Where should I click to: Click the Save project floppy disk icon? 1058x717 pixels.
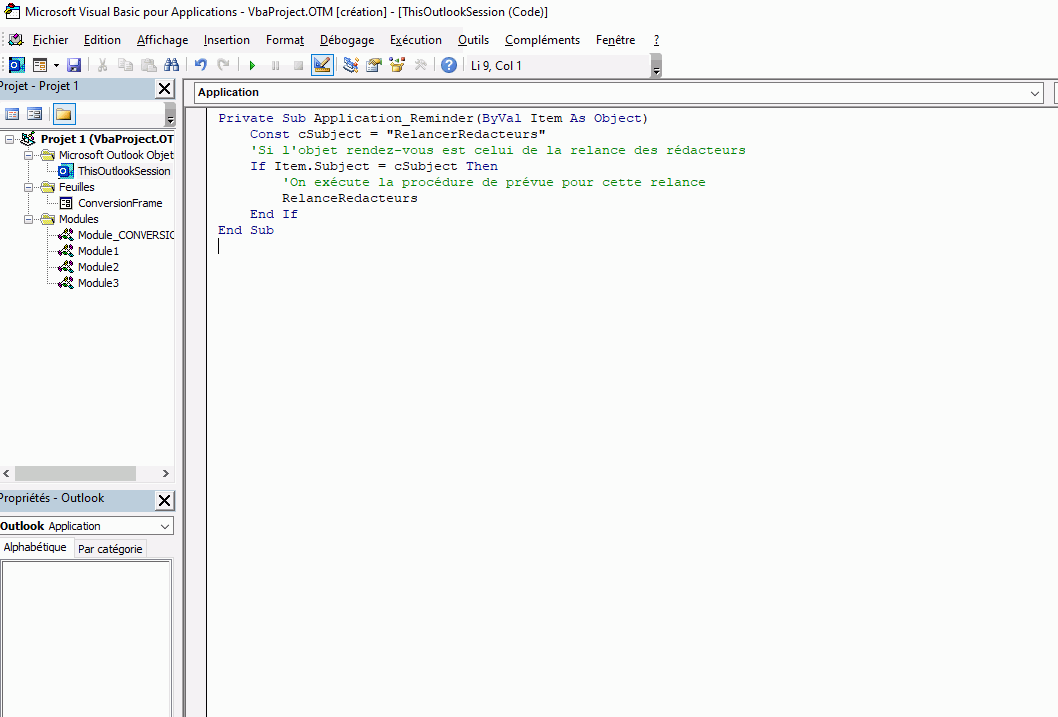pos(74,65)
